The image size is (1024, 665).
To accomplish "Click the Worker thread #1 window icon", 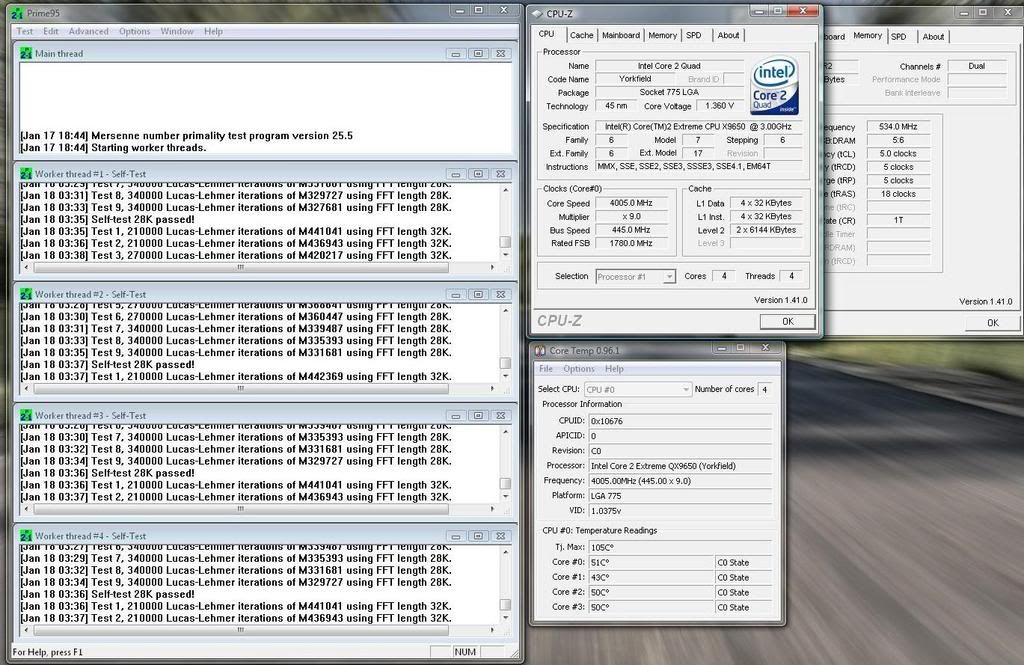I will tap(26, 174).
